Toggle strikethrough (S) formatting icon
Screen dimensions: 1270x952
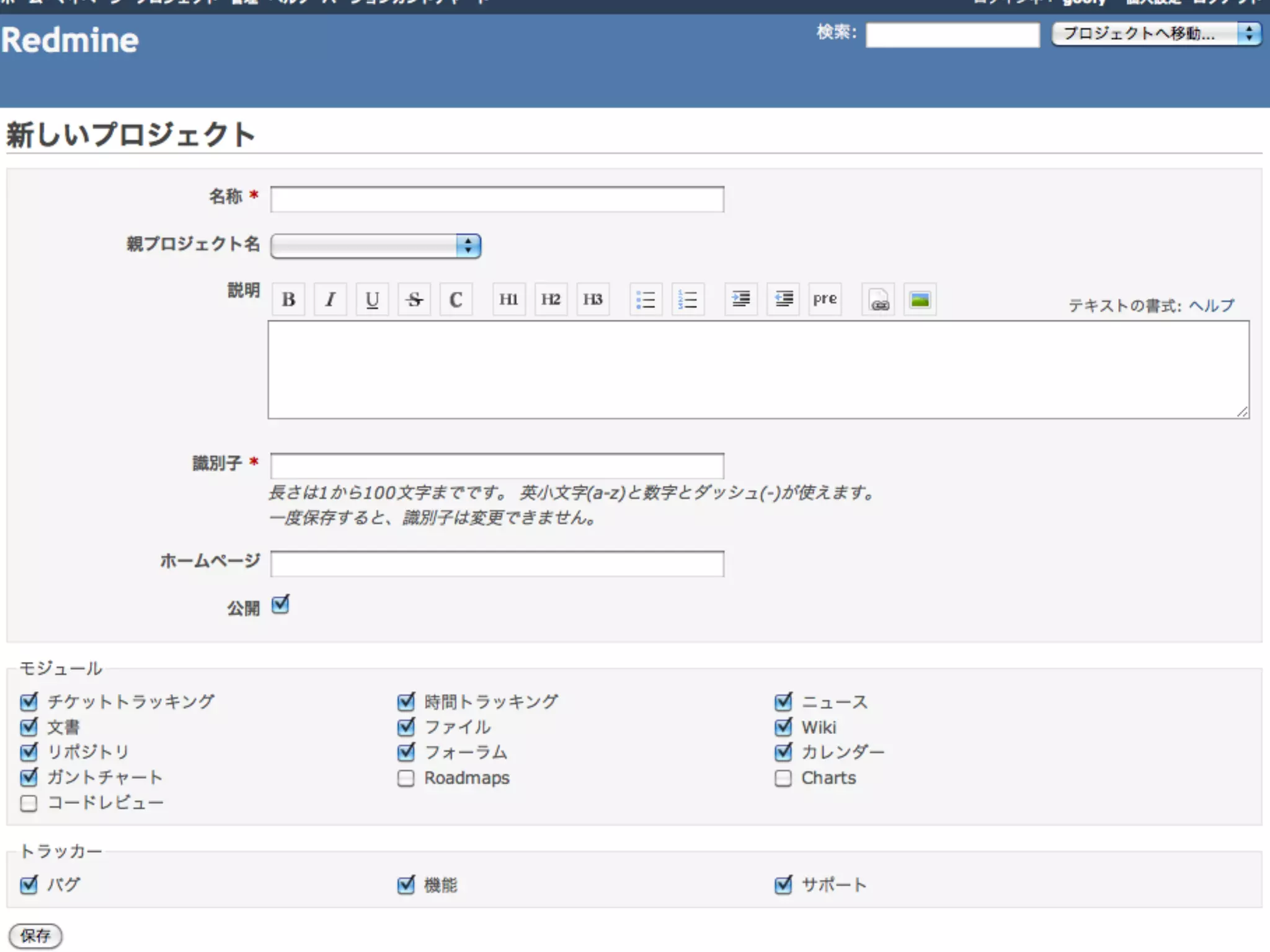click(x=414, y=300)
